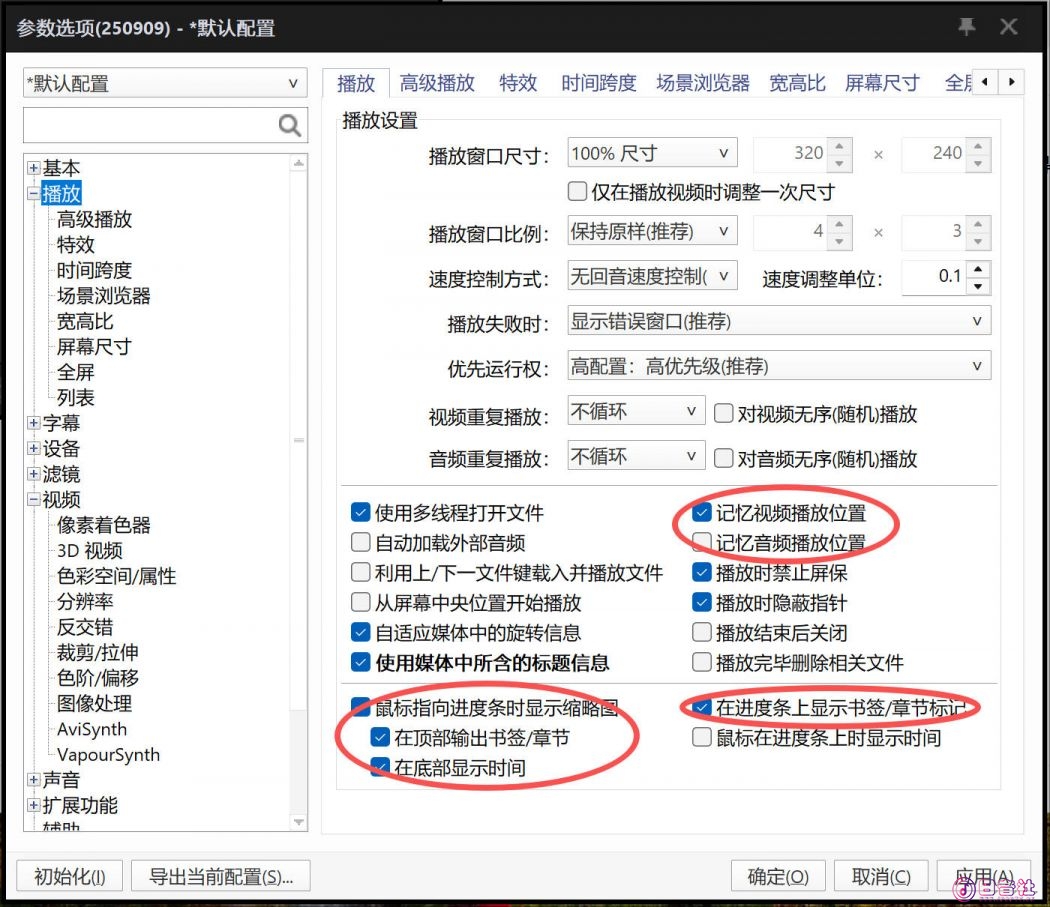Check 播放结束后关闭
The image size is (1050, 907).
[x=701, y=632]
